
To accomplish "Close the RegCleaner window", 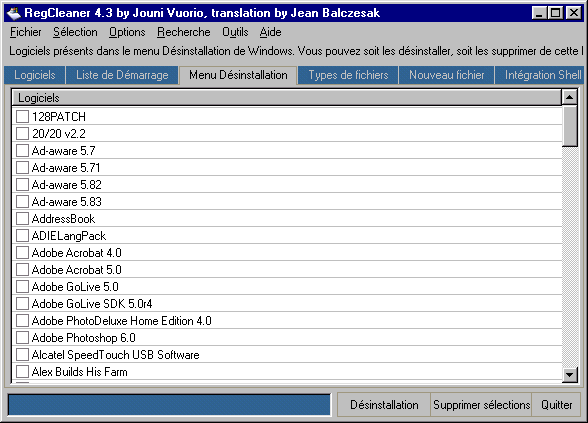I will tap(573, 13).
